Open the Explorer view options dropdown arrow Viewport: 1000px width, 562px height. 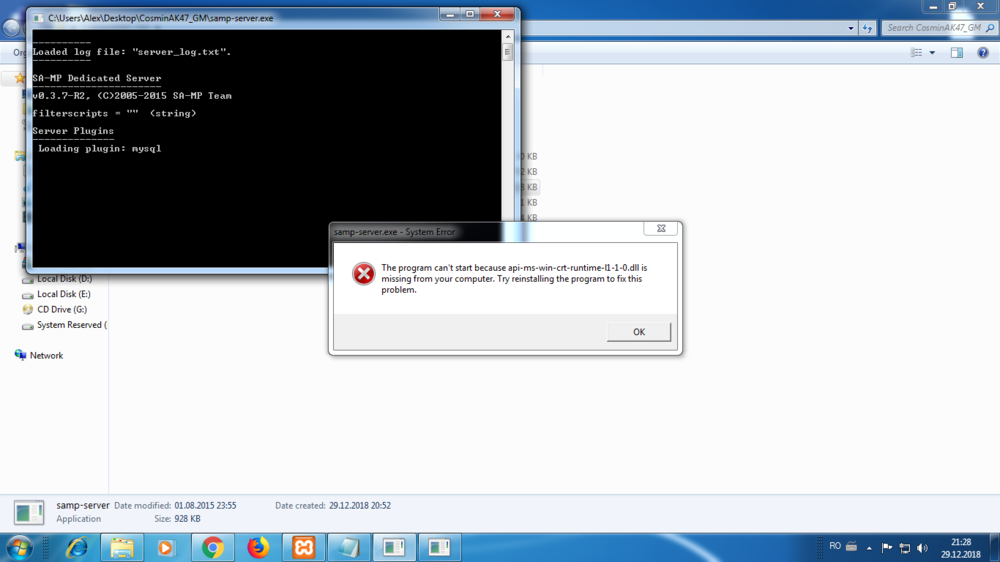(932, 53)
